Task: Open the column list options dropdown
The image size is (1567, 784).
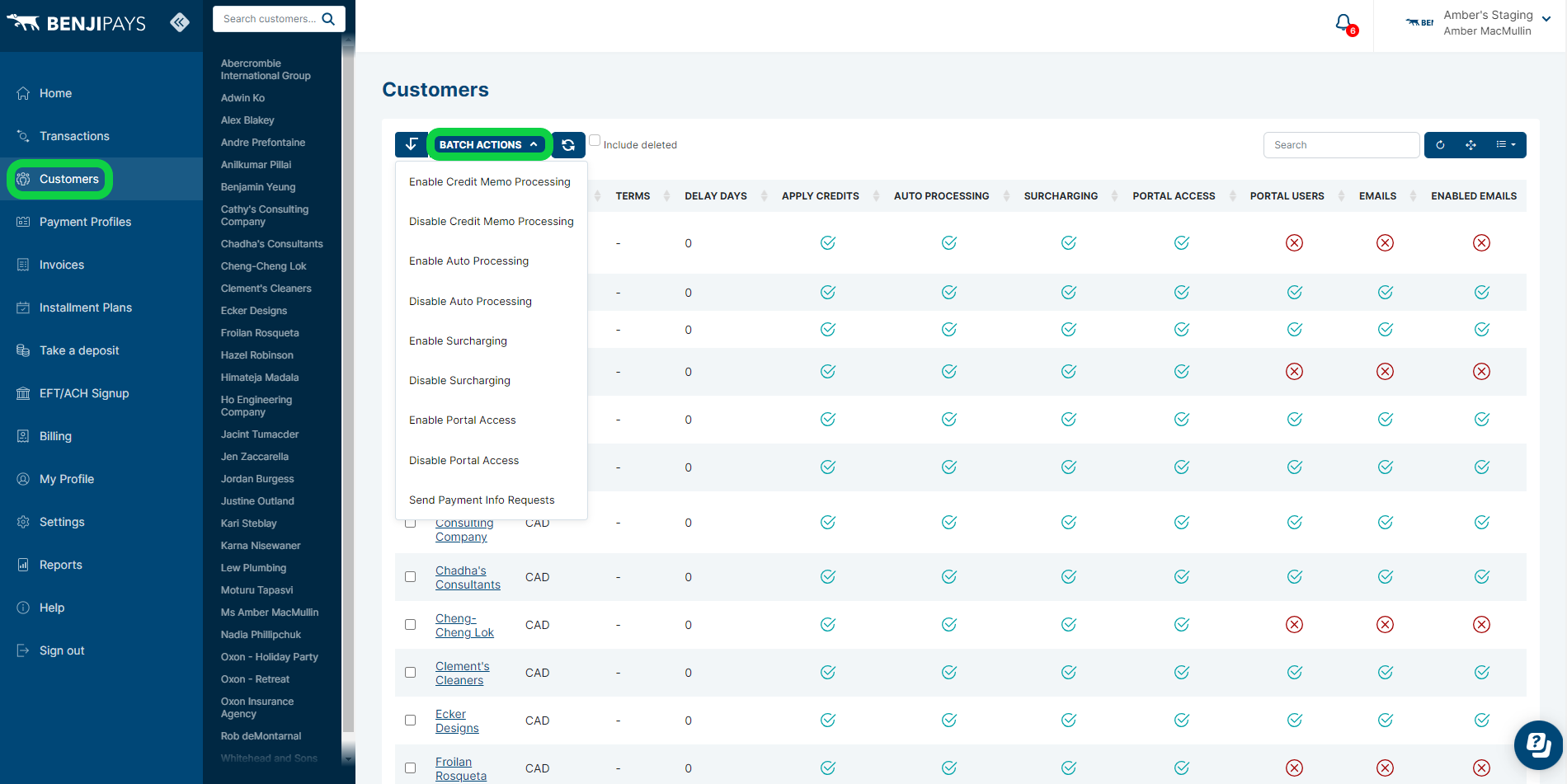Action: (x=1506, y=145)
